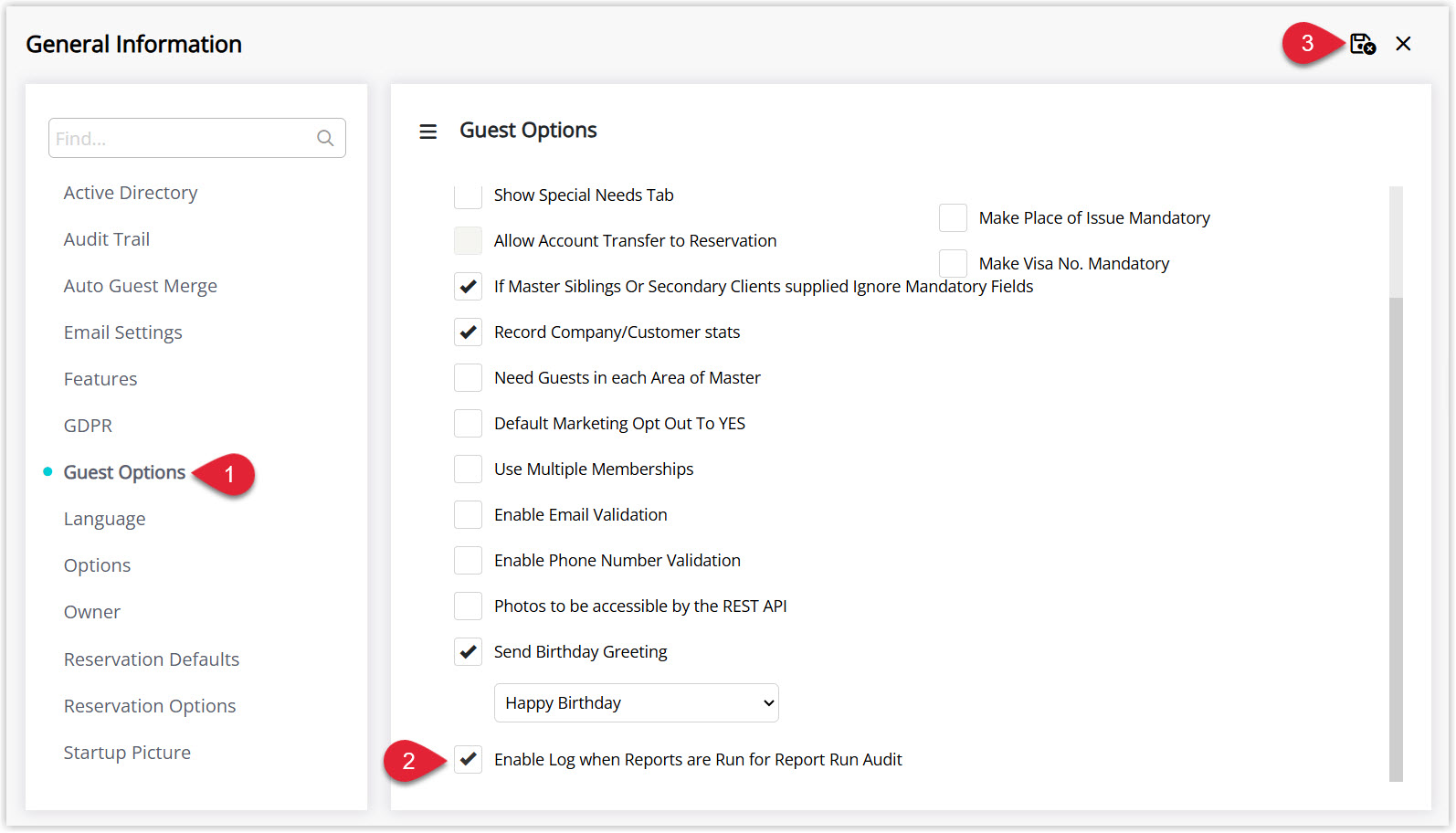
Task: Close the General Information dialog
Action: coord(1403,44)
